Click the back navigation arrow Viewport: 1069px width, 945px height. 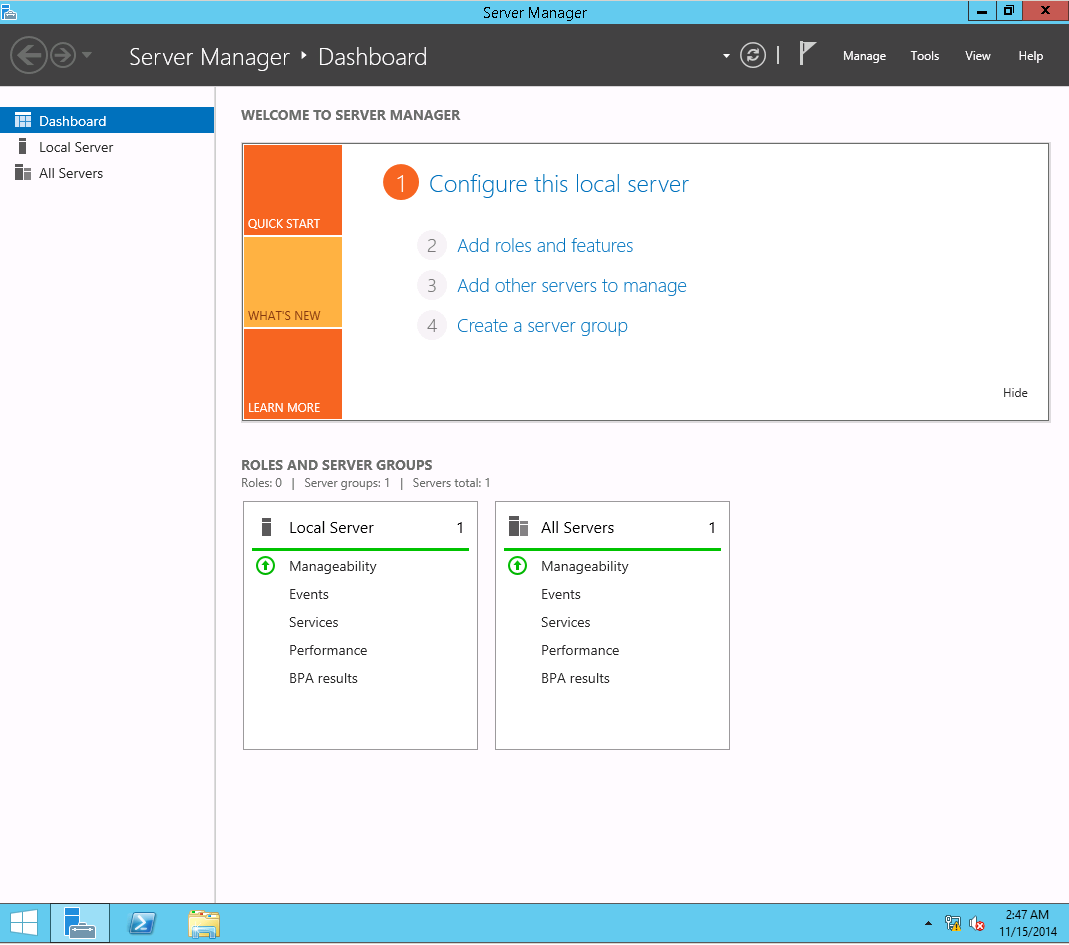click(29, 55)
